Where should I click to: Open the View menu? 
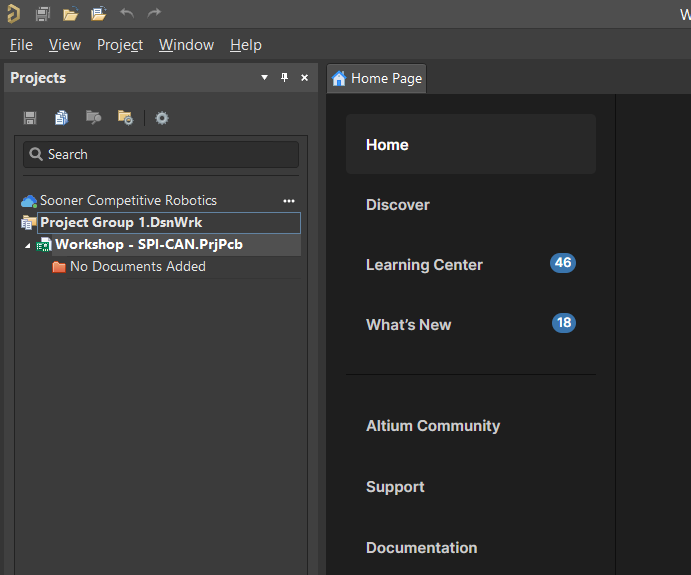click(x=65, y=45)
